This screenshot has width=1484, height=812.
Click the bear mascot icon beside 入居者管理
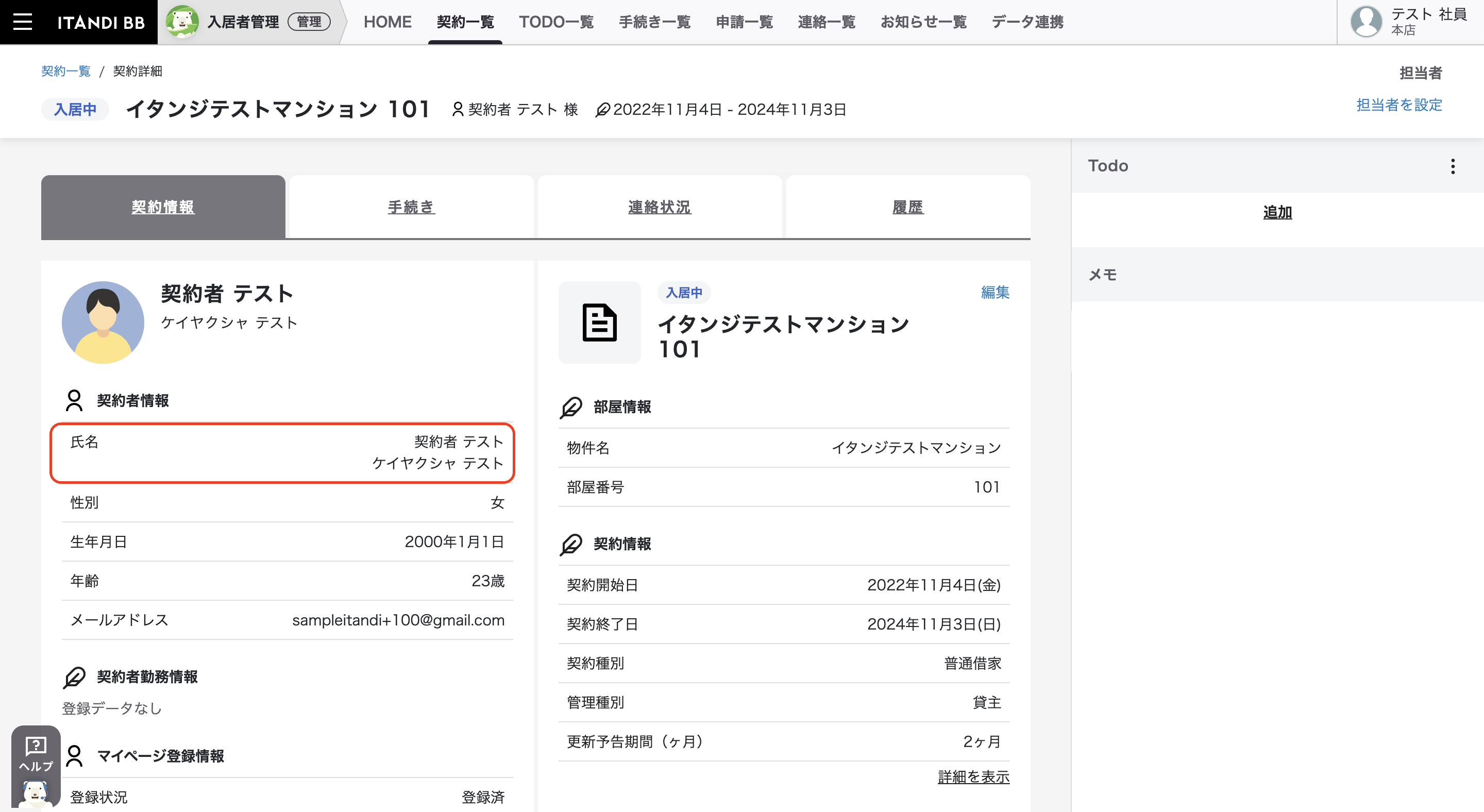pyautogui.click(x=182, y=22)
